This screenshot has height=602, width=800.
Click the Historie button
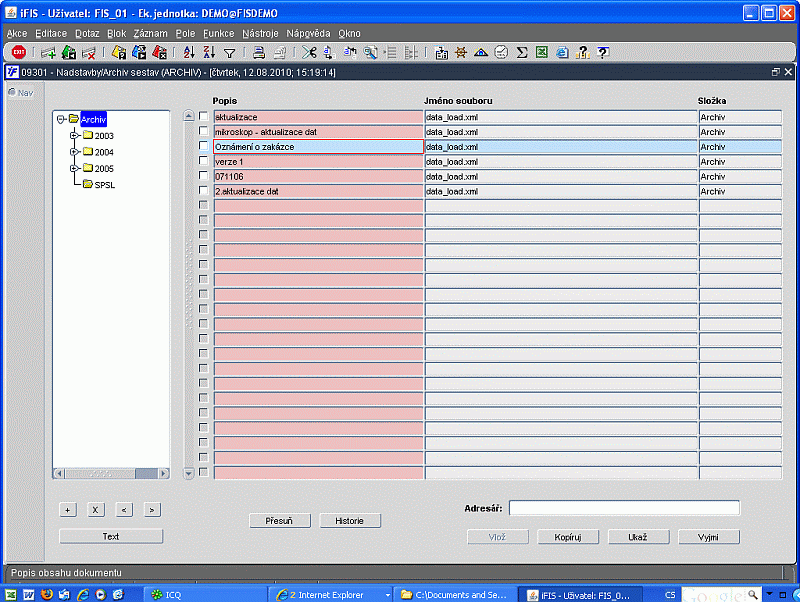pos(350,521)
